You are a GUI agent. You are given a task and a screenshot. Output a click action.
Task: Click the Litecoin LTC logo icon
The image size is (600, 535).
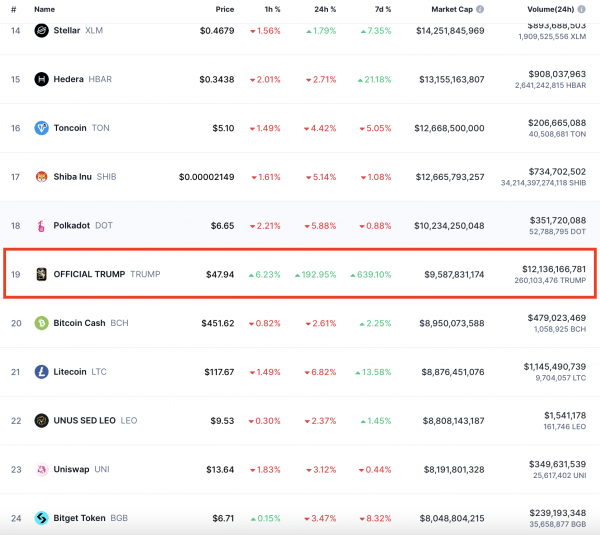(42, 372)
